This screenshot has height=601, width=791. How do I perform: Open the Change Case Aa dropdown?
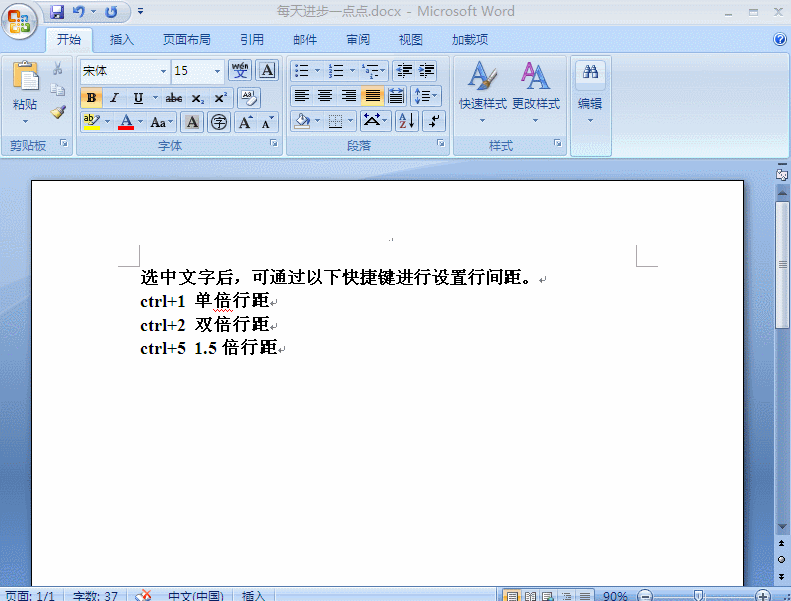coord(162,122)
